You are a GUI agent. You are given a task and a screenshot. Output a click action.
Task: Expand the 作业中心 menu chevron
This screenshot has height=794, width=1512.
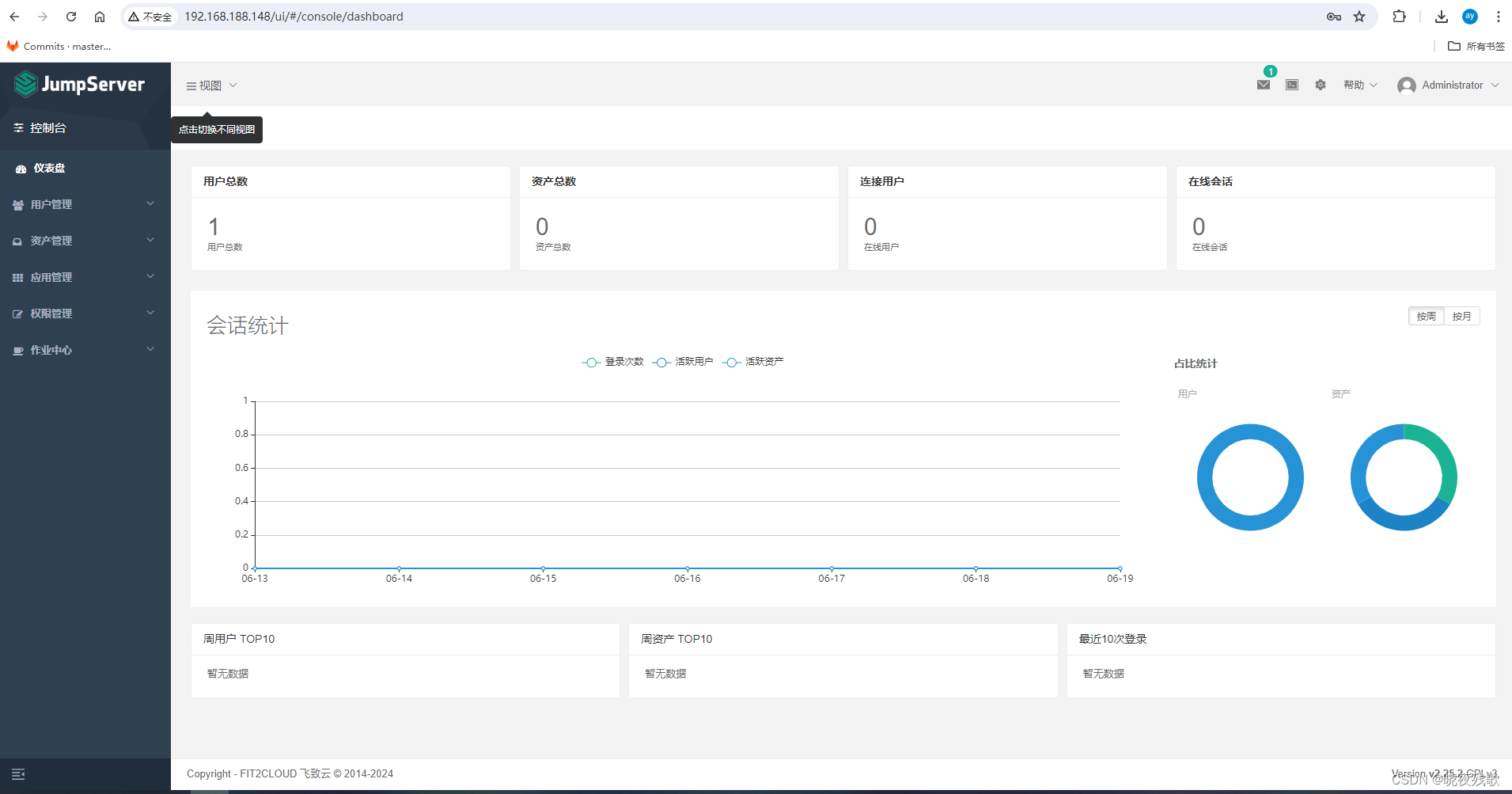150,350
